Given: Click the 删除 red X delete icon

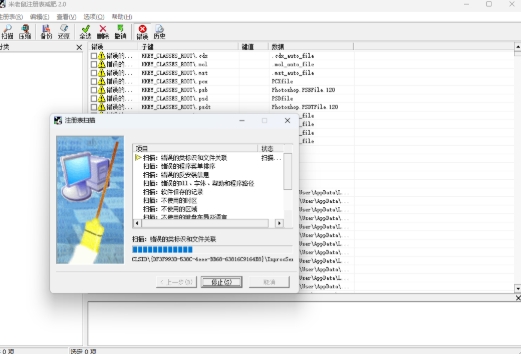Looking at the screenshot, I should (103, 32).
